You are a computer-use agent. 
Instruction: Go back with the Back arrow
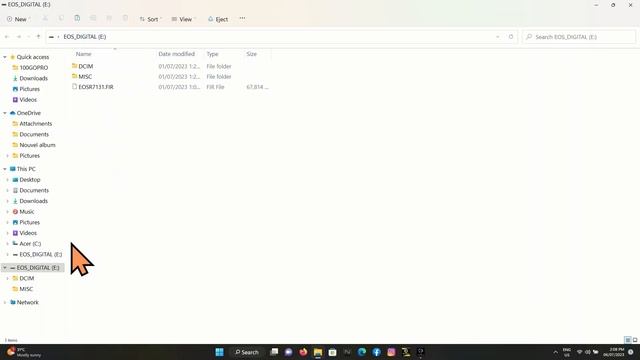(7, 37)
